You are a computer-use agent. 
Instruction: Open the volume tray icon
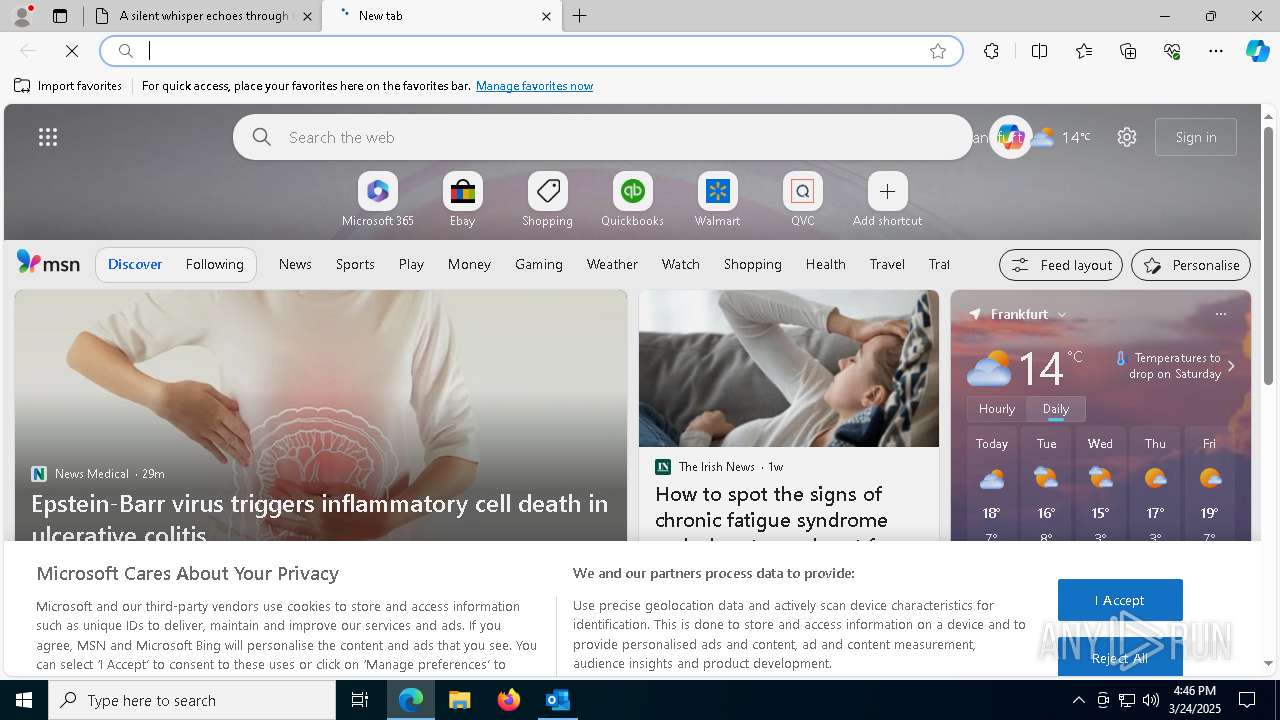pos(1151,700)
